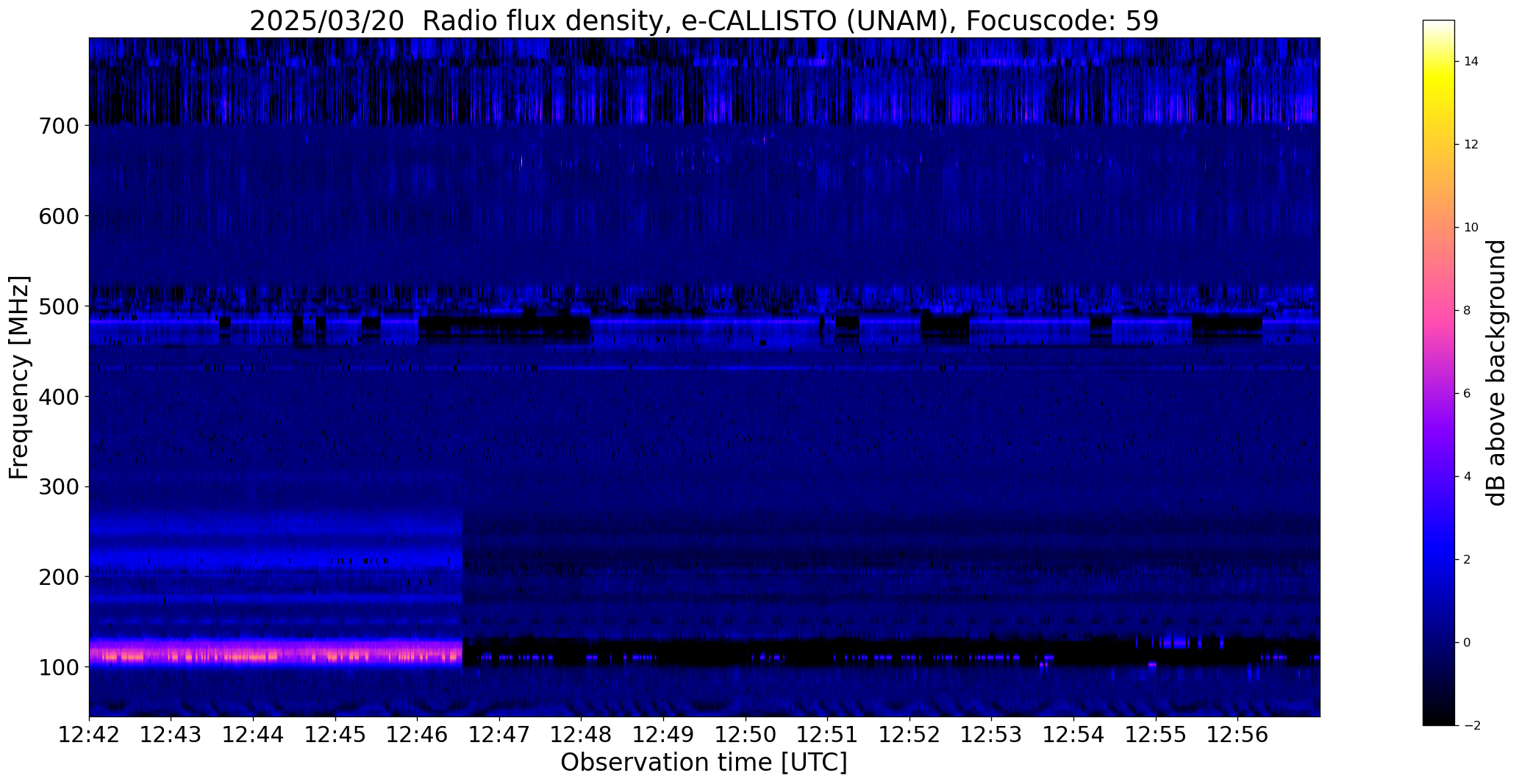Click the 12:45 time tick label
The height and width of the screenshot is (784, 1519).
[x=335, y=734]
